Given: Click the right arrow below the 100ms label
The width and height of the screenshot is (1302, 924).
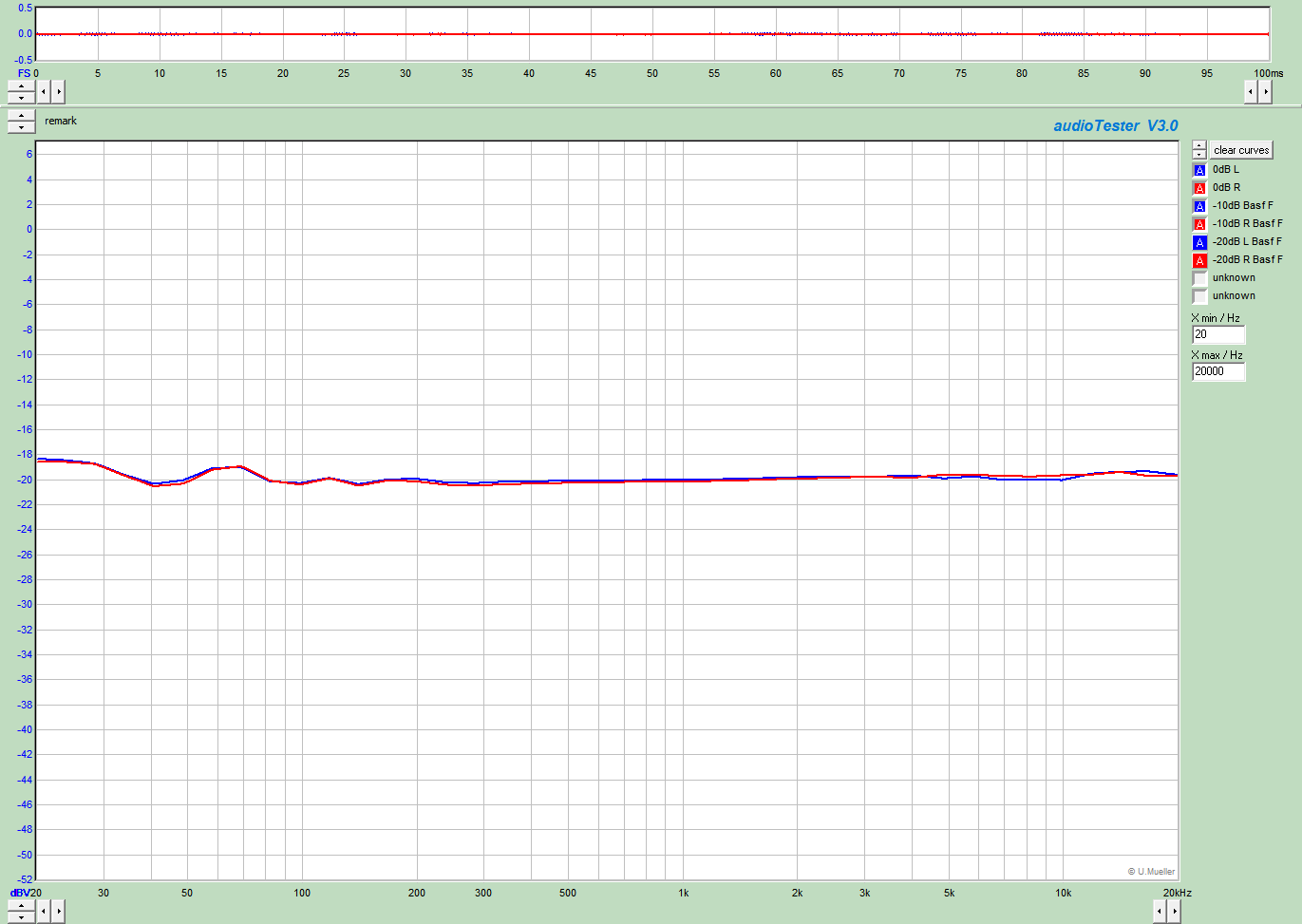Looking at the screenshot, I should point(1266,91).
